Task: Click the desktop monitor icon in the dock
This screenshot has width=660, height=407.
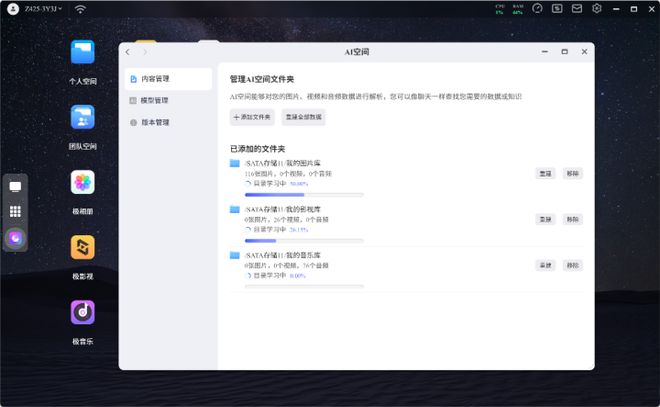Action: [x=15, y=186]
